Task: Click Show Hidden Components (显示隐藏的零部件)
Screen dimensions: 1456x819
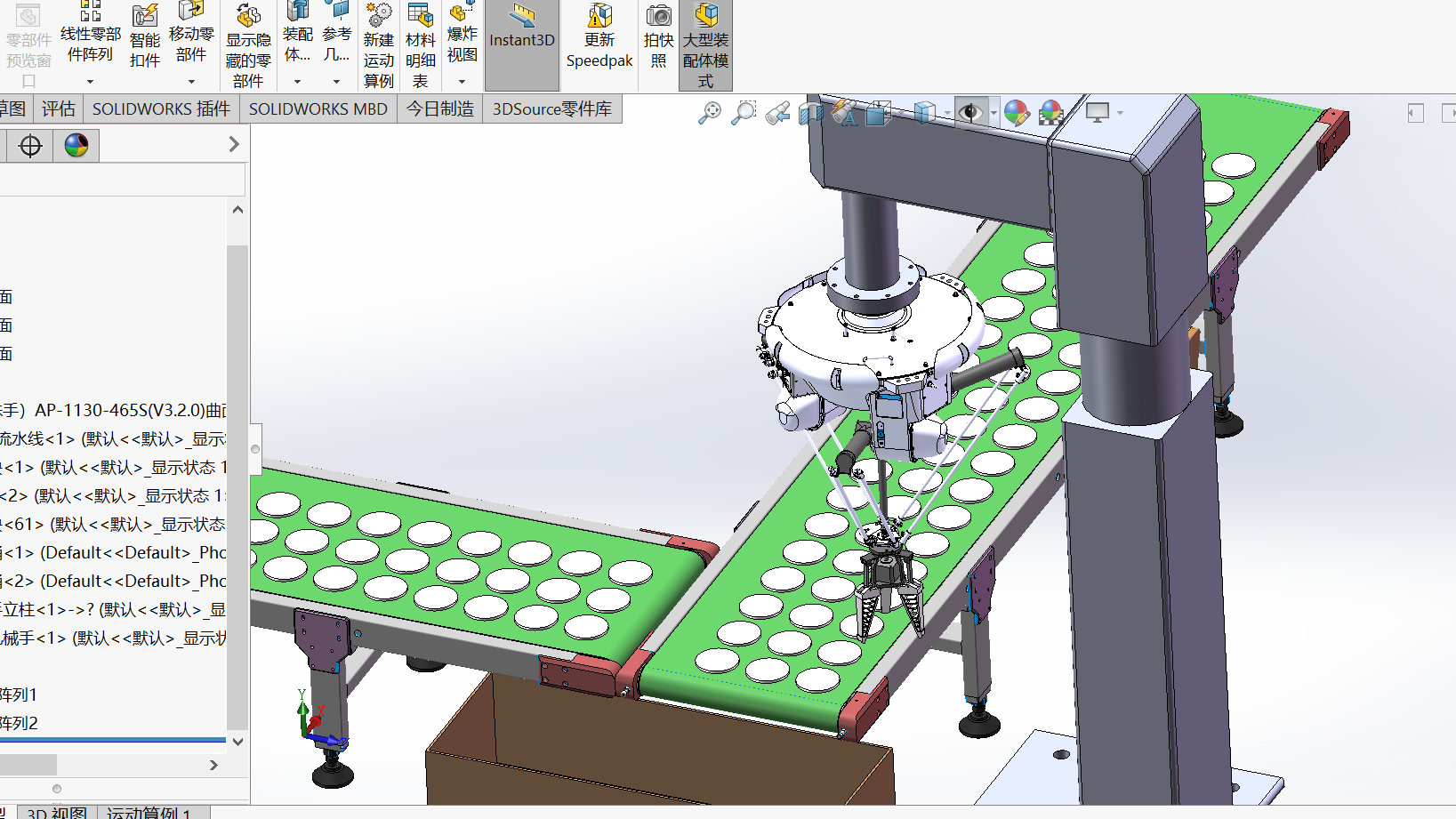Action: [x=248, y=45]
